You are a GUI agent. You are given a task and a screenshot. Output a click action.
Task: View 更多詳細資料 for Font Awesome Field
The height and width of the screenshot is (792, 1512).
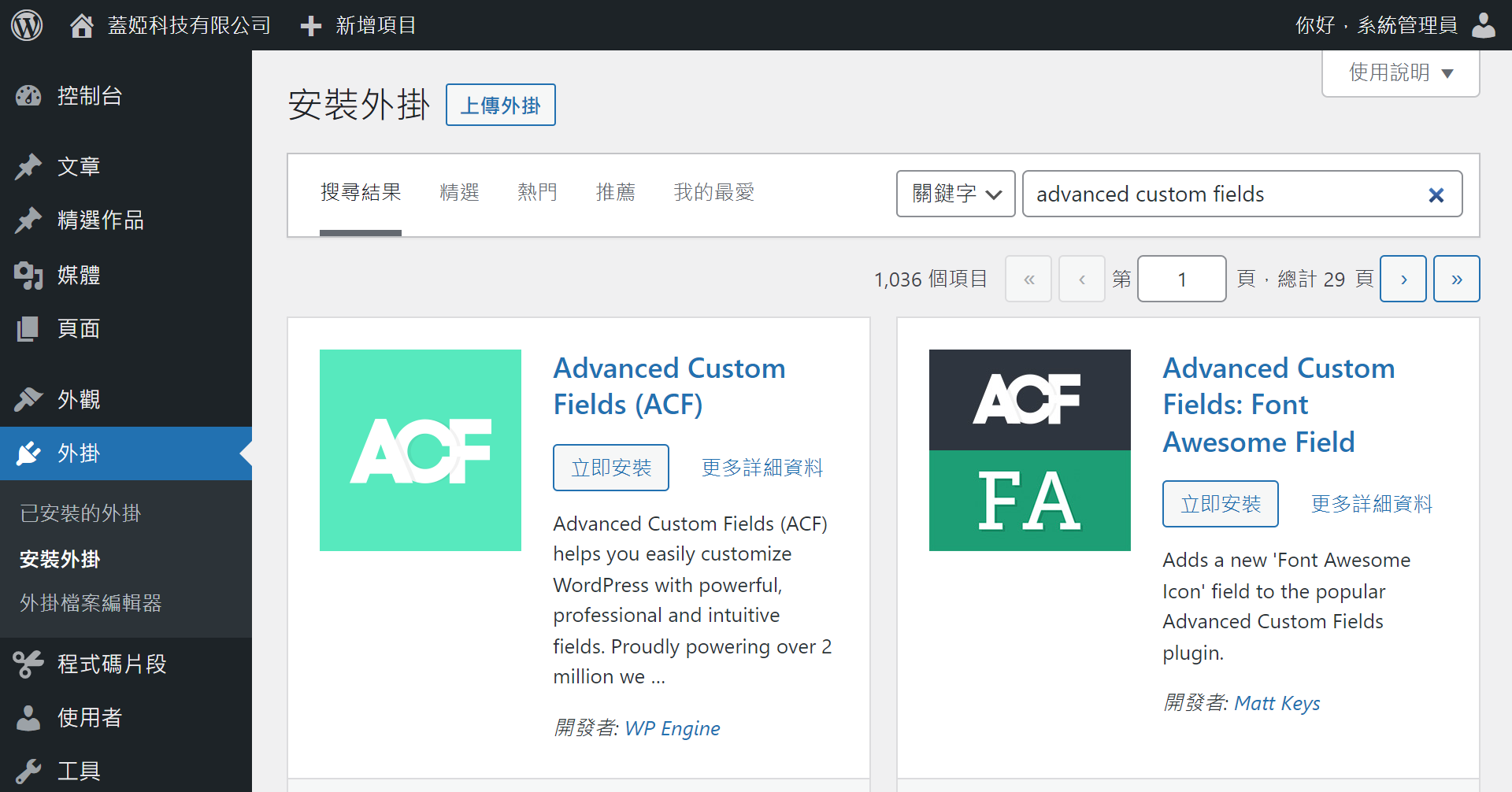click(1372, 504)
